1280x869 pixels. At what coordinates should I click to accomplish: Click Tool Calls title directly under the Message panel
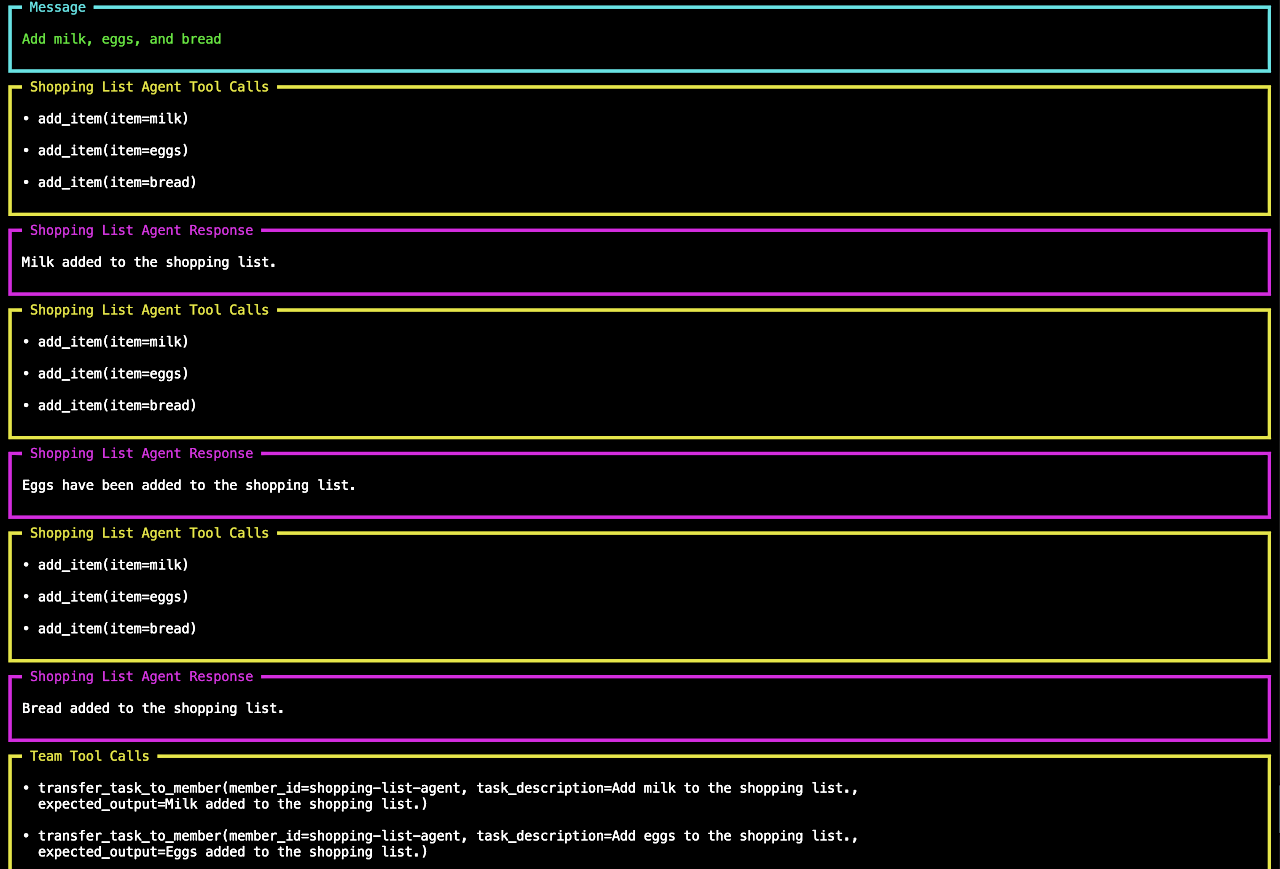[150, 87]
